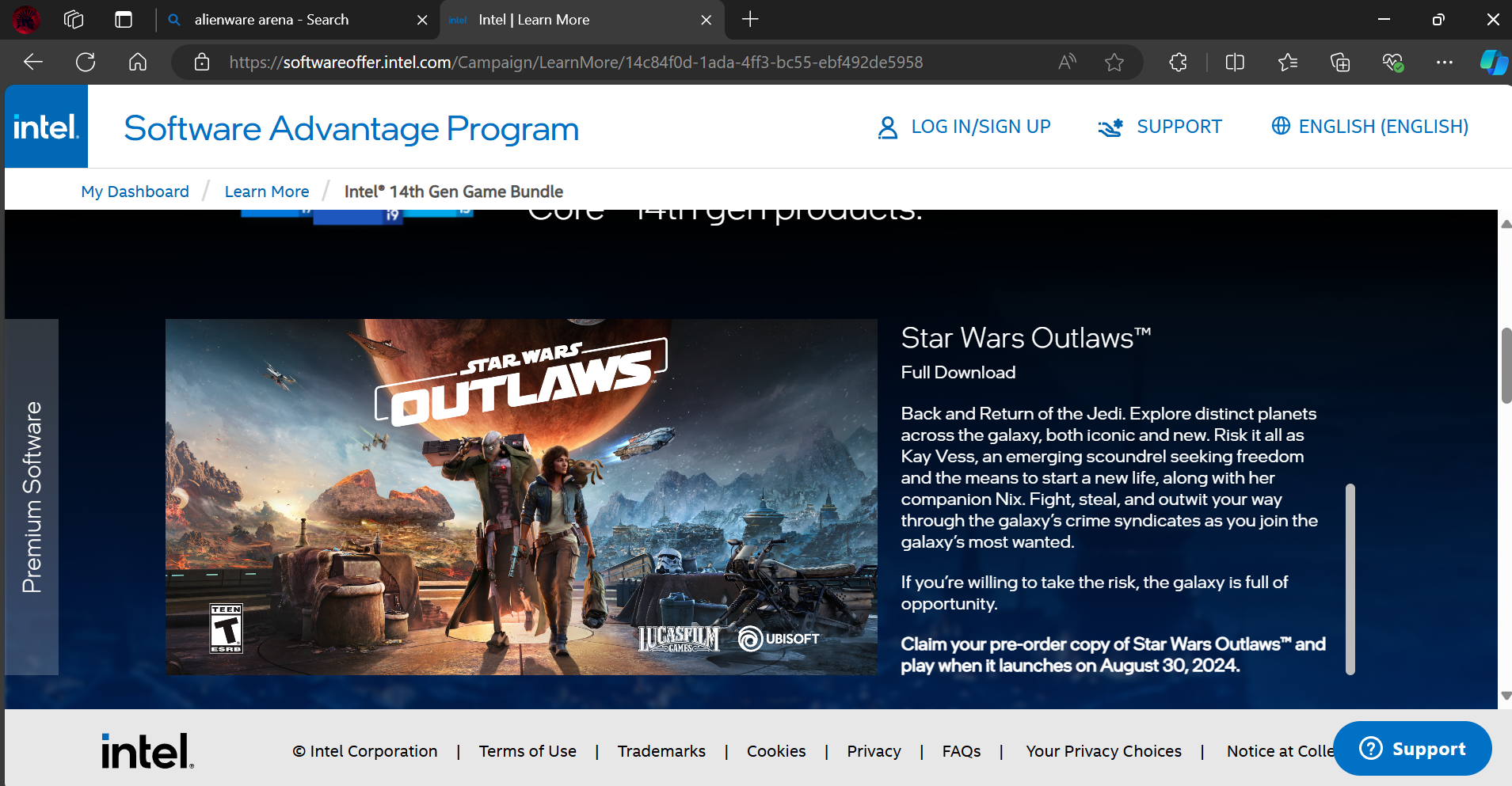Viewport: 1512px width, 786px height.
Task: Open Trademarks footer link
Action: tap(661, 751)
